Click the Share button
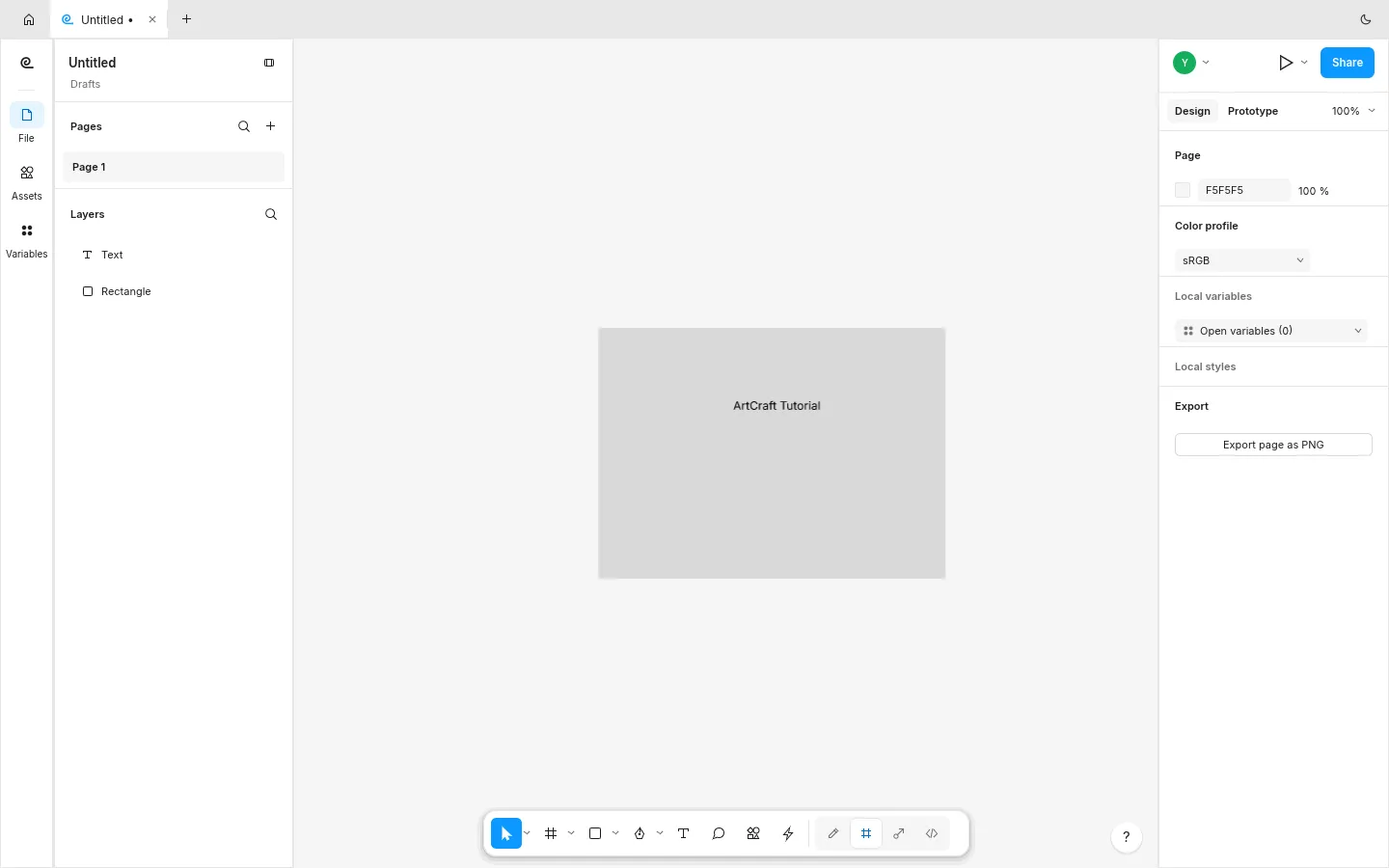The image size is (1389, 868). 1348,63
